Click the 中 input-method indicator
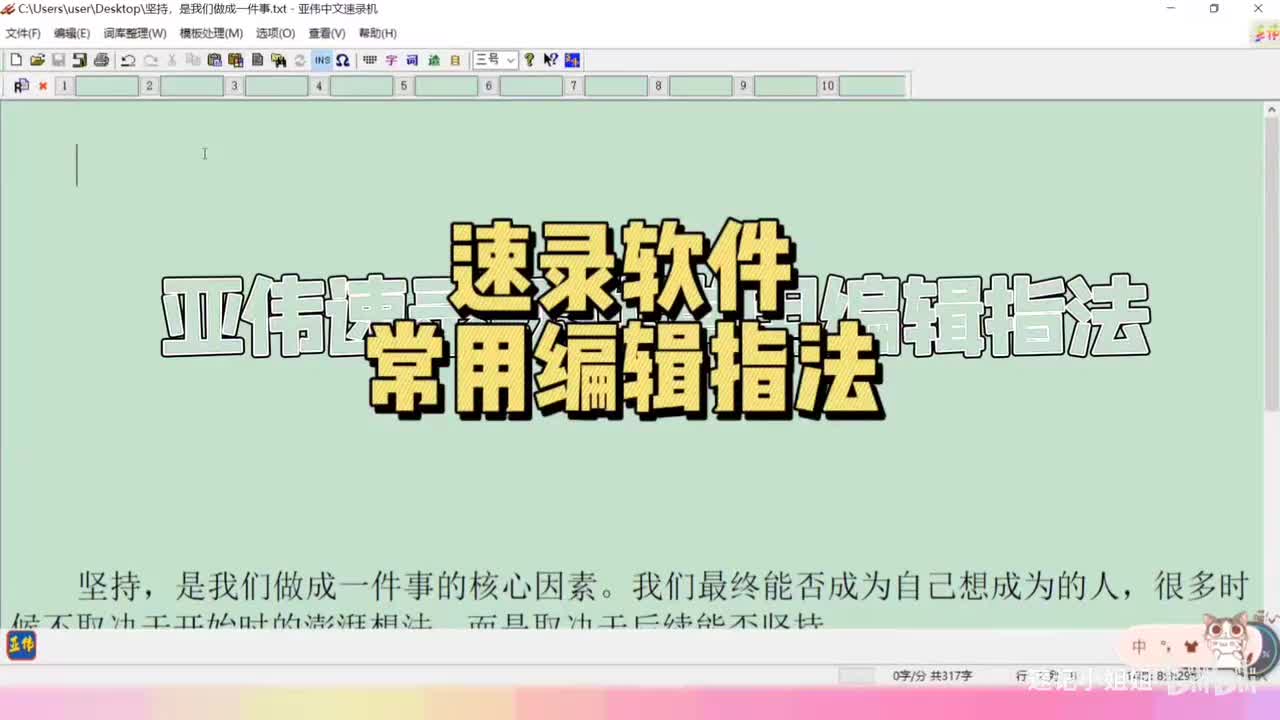The width and height of the screenshot is (1280, 720). 1139,647
